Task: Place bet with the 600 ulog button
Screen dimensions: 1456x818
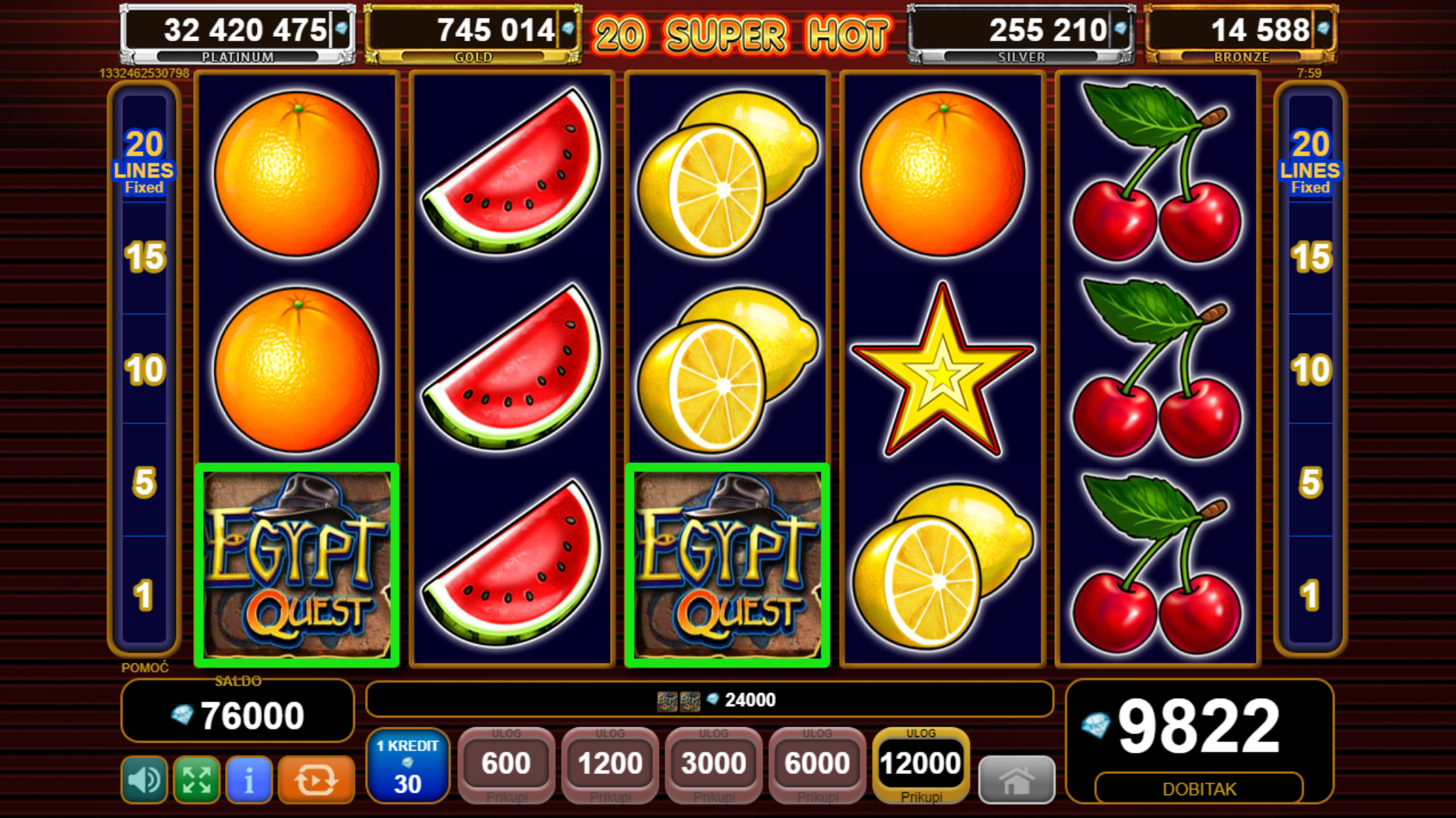Action: 506,765
